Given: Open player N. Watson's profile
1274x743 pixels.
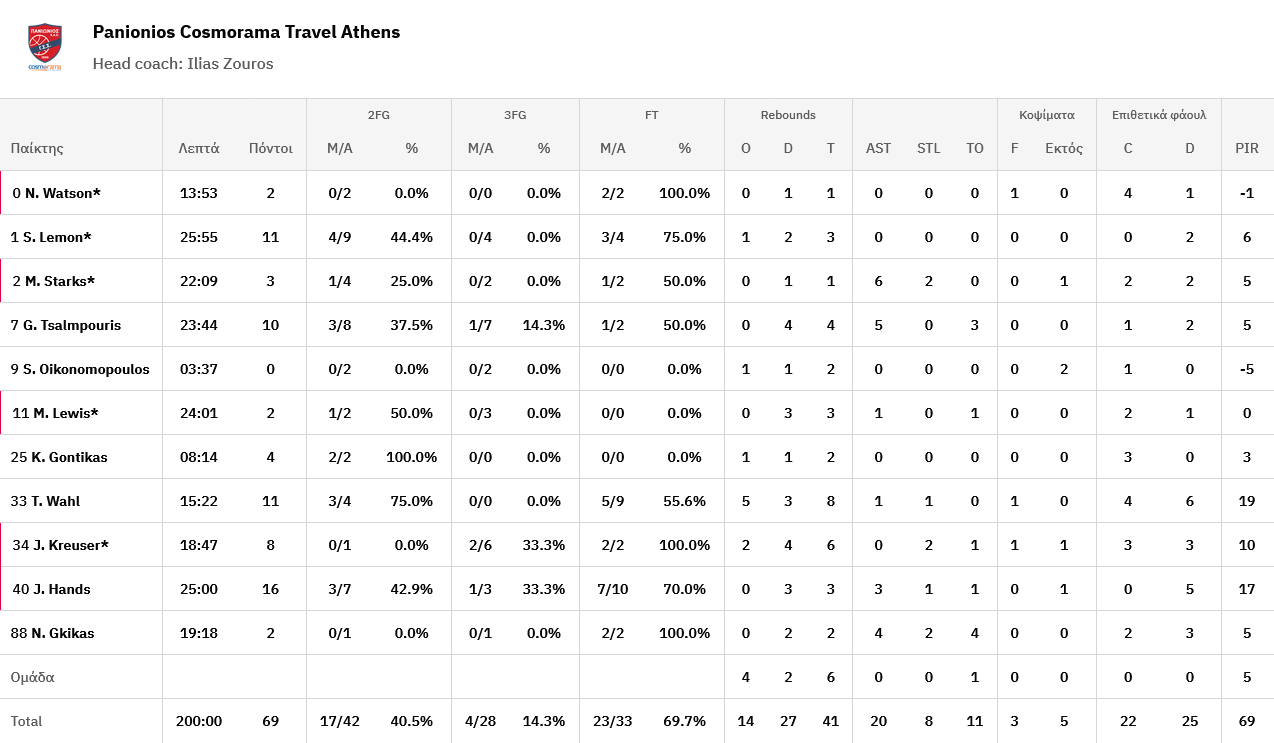Looking at the screenshot, I should [x=62, y=193].
